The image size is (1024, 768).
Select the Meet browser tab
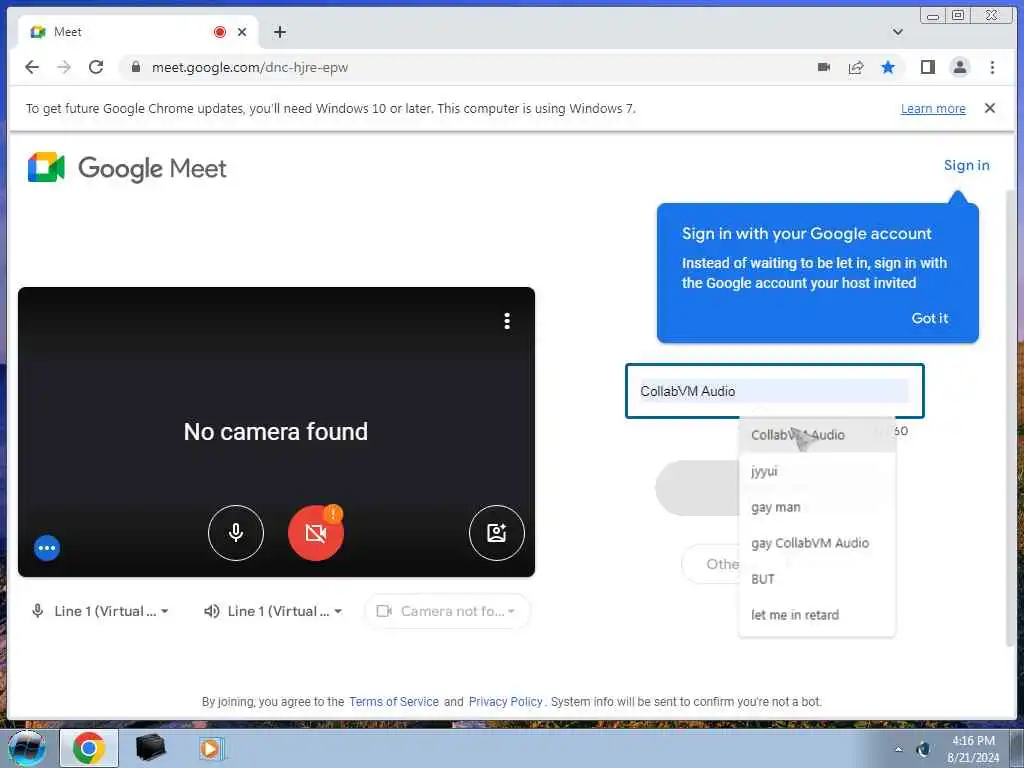(137, 32)
